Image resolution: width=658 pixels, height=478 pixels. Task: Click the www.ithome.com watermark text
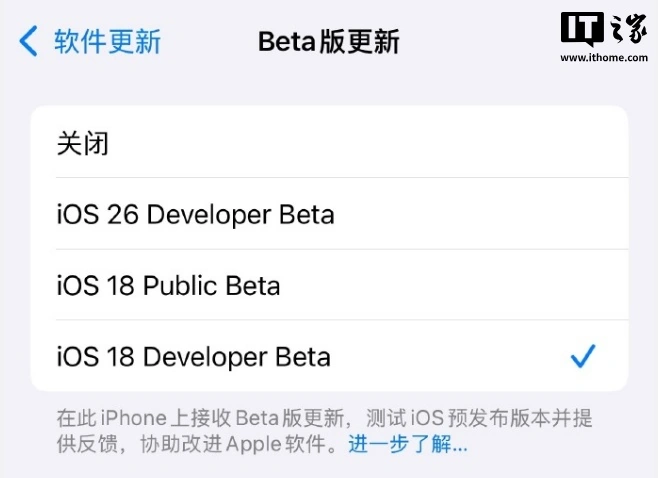click(603, 58)
